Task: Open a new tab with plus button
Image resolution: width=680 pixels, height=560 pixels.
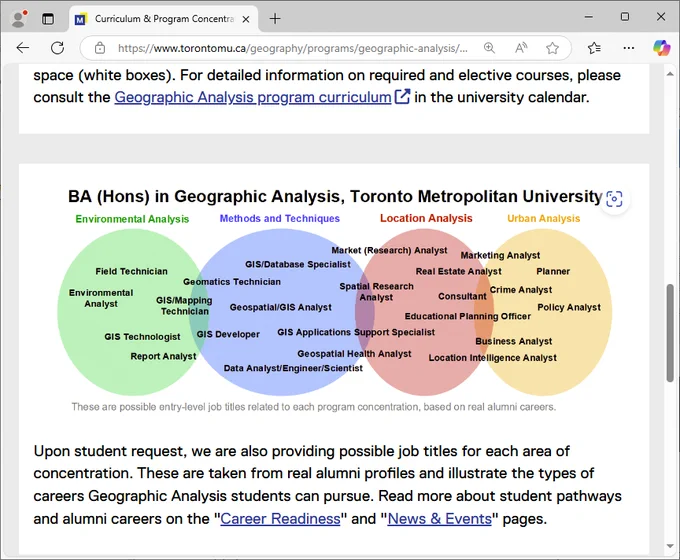Action: coord(275,19)
